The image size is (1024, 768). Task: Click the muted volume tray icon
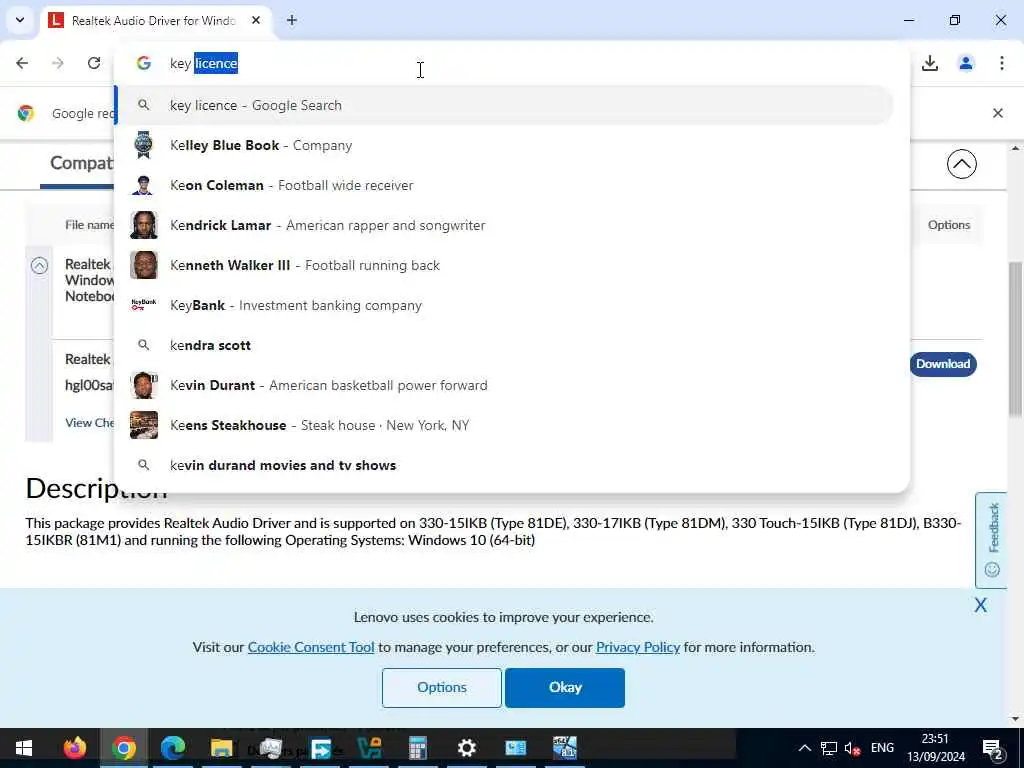click(x=852, y=748)
